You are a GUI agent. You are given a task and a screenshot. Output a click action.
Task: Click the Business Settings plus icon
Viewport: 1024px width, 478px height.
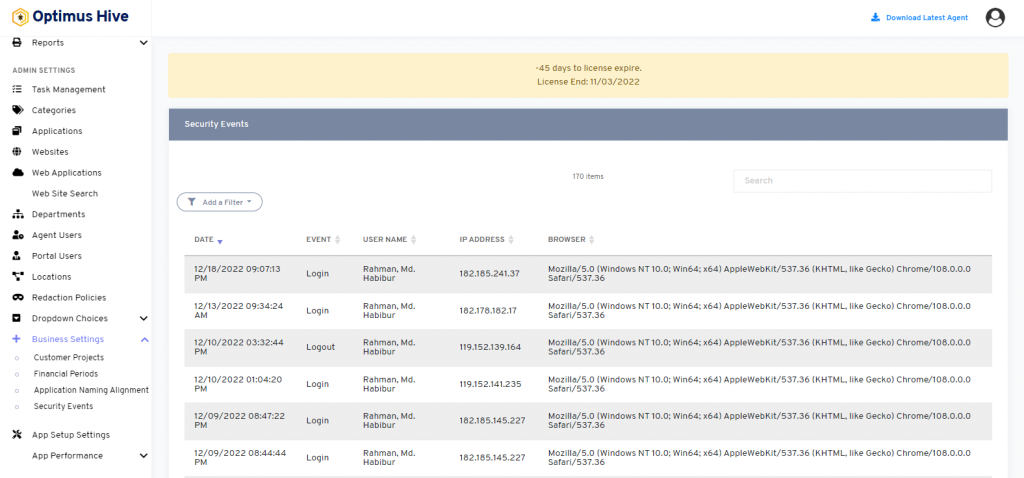point(17,340)
